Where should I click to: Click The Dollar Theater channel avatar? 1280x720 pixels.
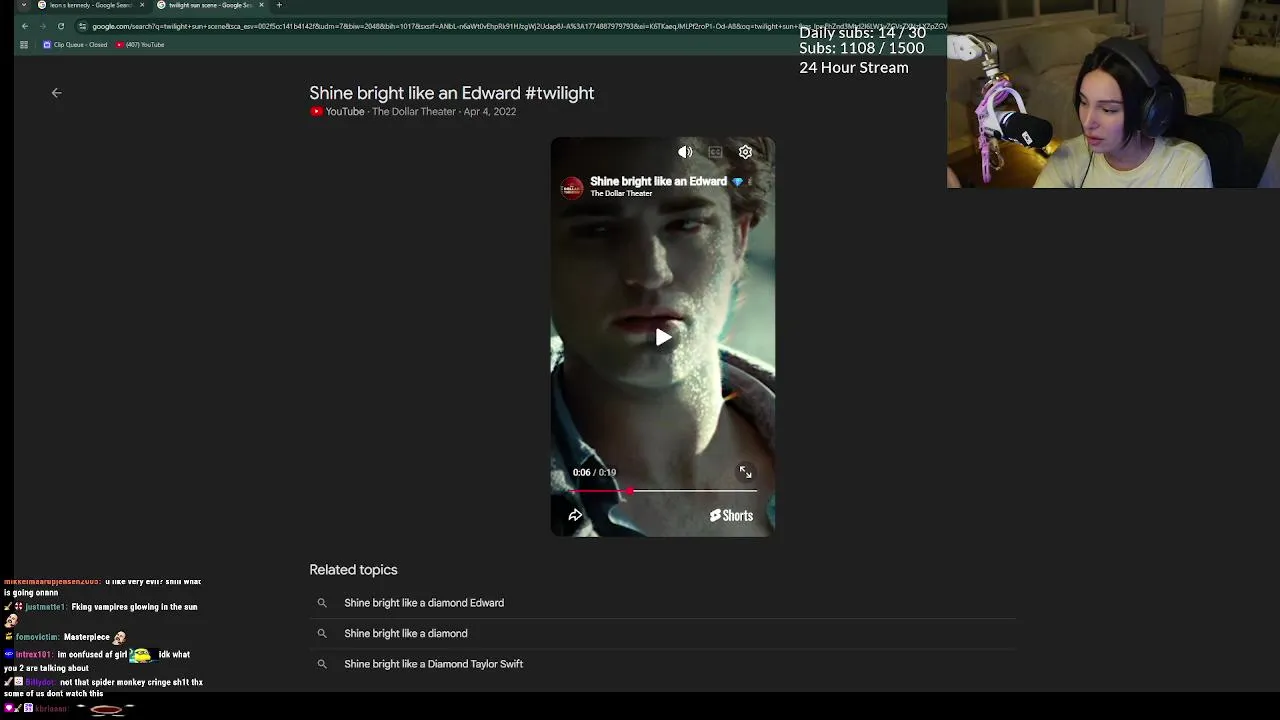pyautogui.click(x=571, y=188)
